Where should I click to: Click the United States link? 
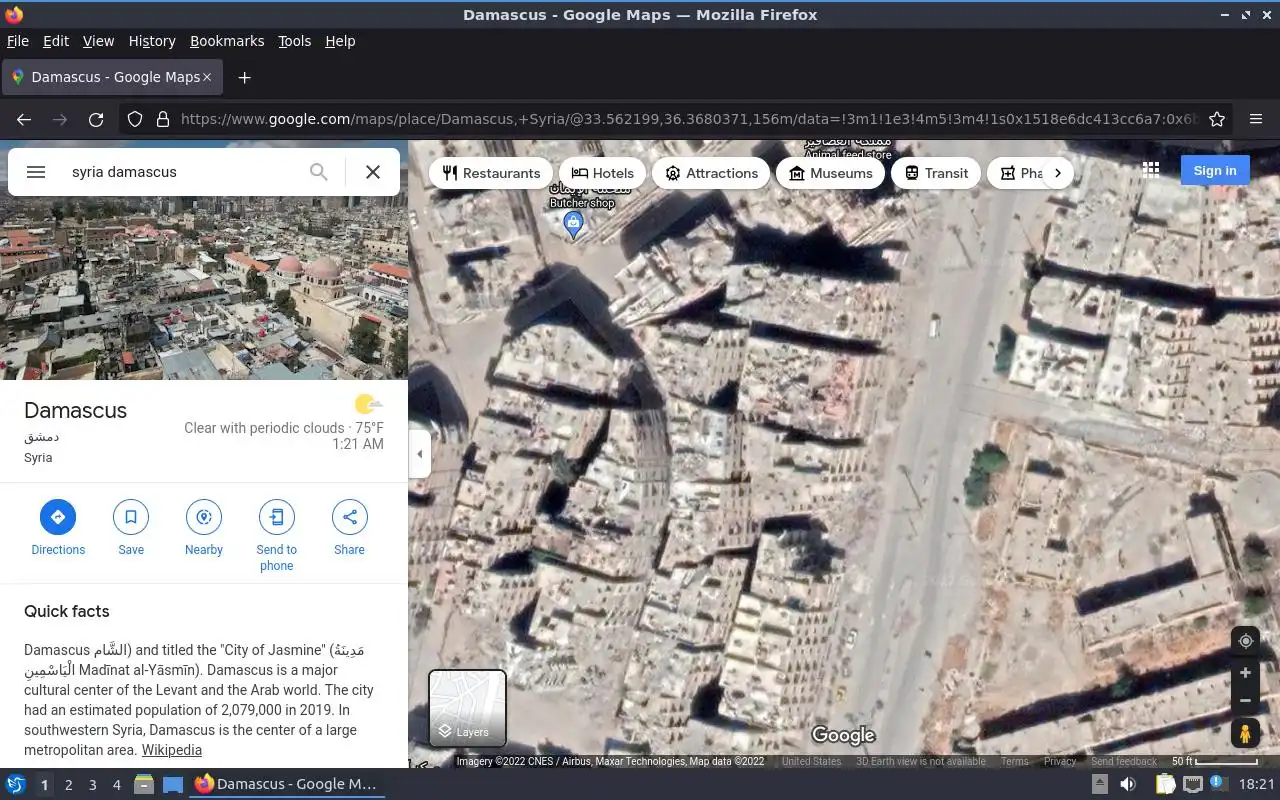coord(811,762)
